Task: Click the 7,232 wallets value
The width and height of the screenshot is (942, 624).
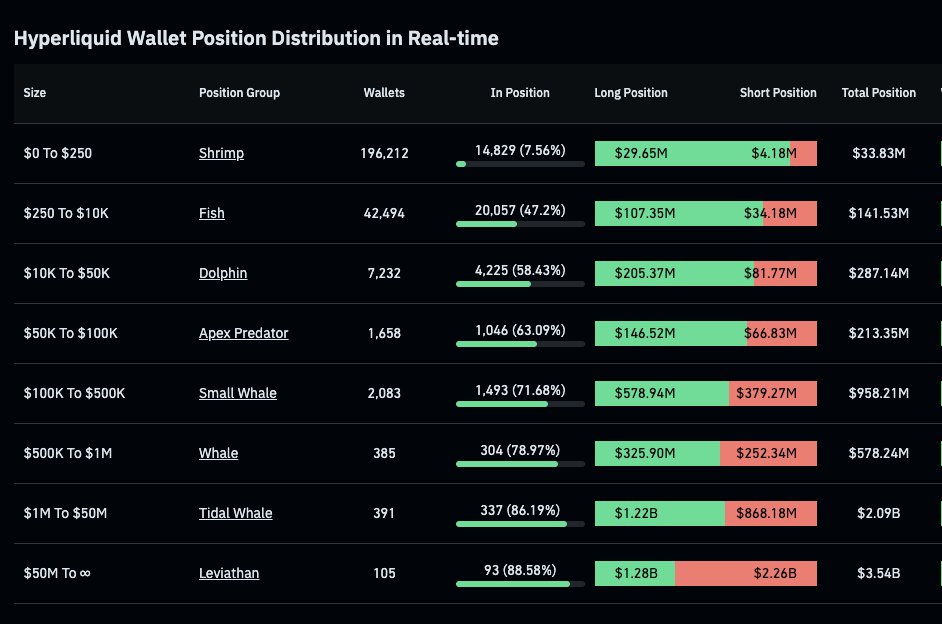Action: tap(384, 274)
